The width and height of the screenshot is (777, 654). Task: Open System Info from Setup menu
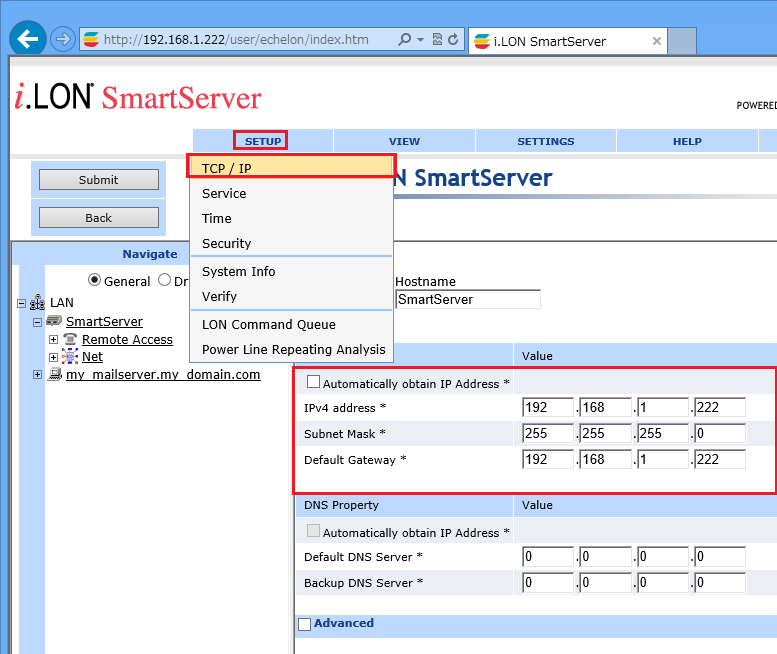click(238, 272)
